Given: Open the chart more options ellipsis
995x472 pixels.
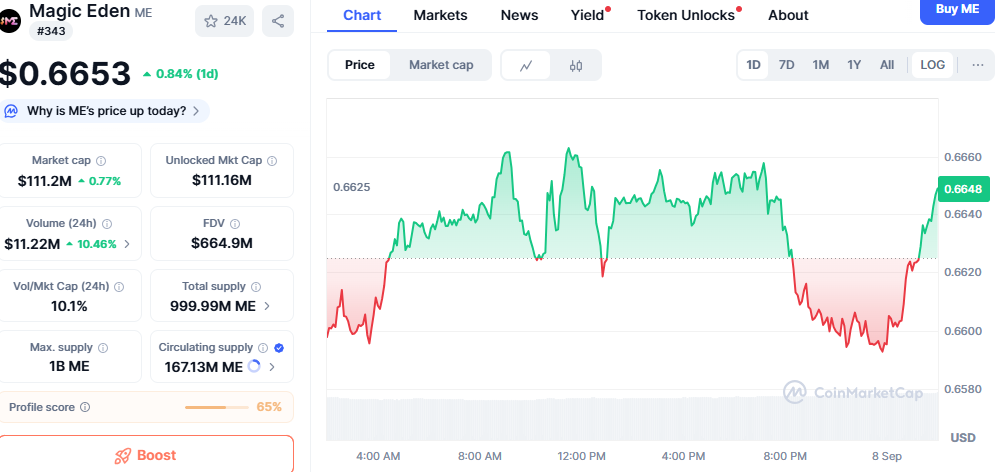Looking at the screenshot, I should click(x=977, y=65).
